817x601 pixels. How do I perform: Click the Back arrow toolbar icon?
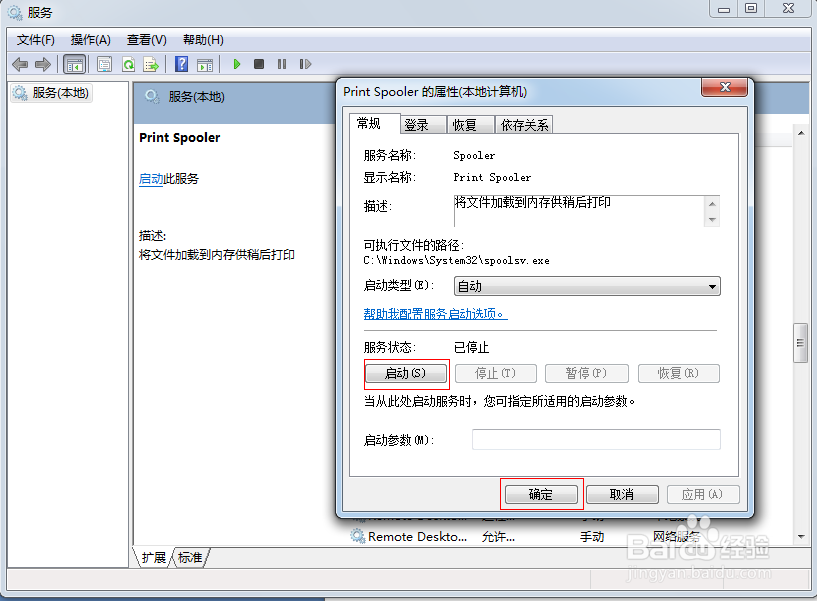[x=20, y=64]
